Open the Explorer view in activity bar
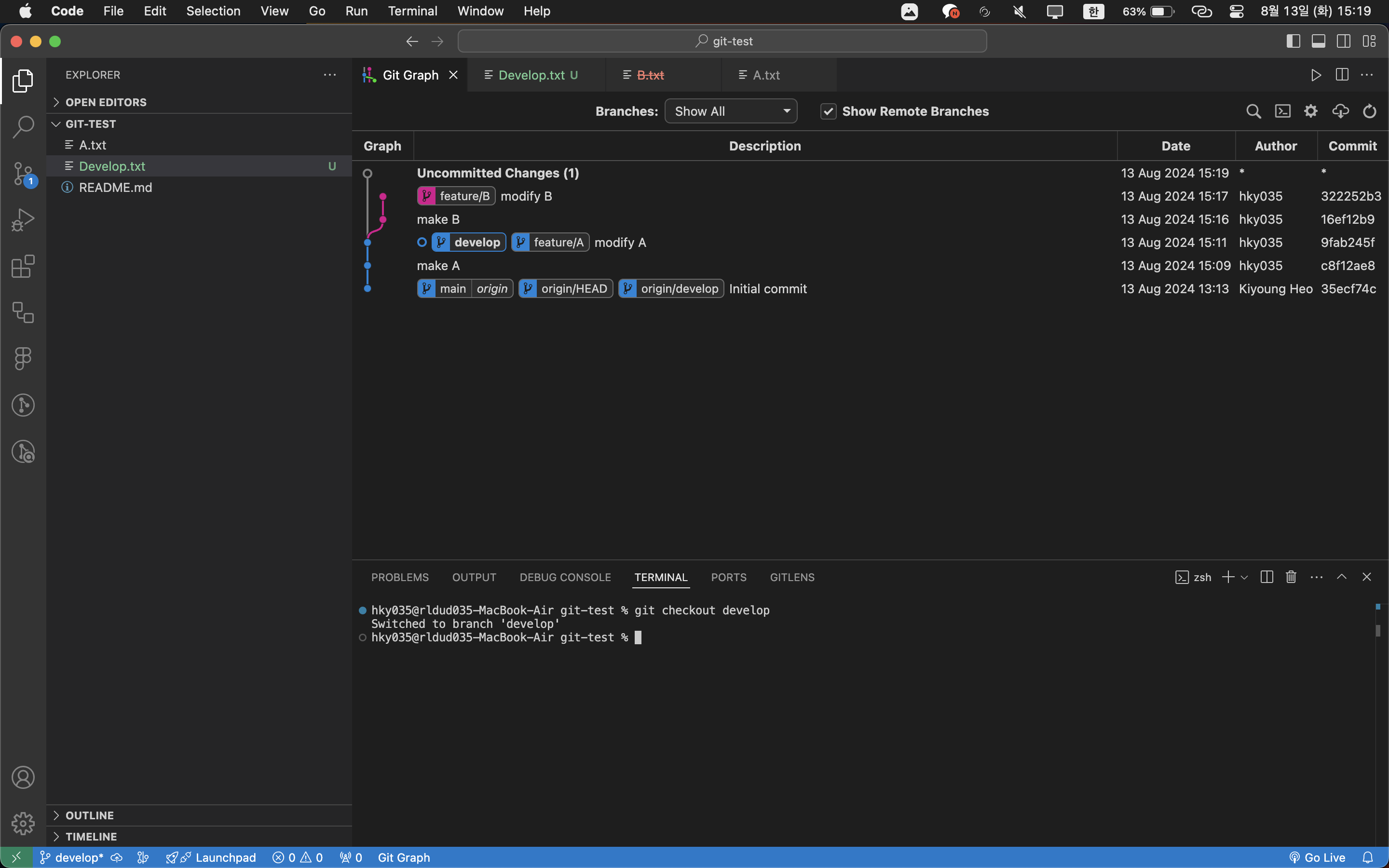Screen dimensions: 1389x868 [23, 81]
